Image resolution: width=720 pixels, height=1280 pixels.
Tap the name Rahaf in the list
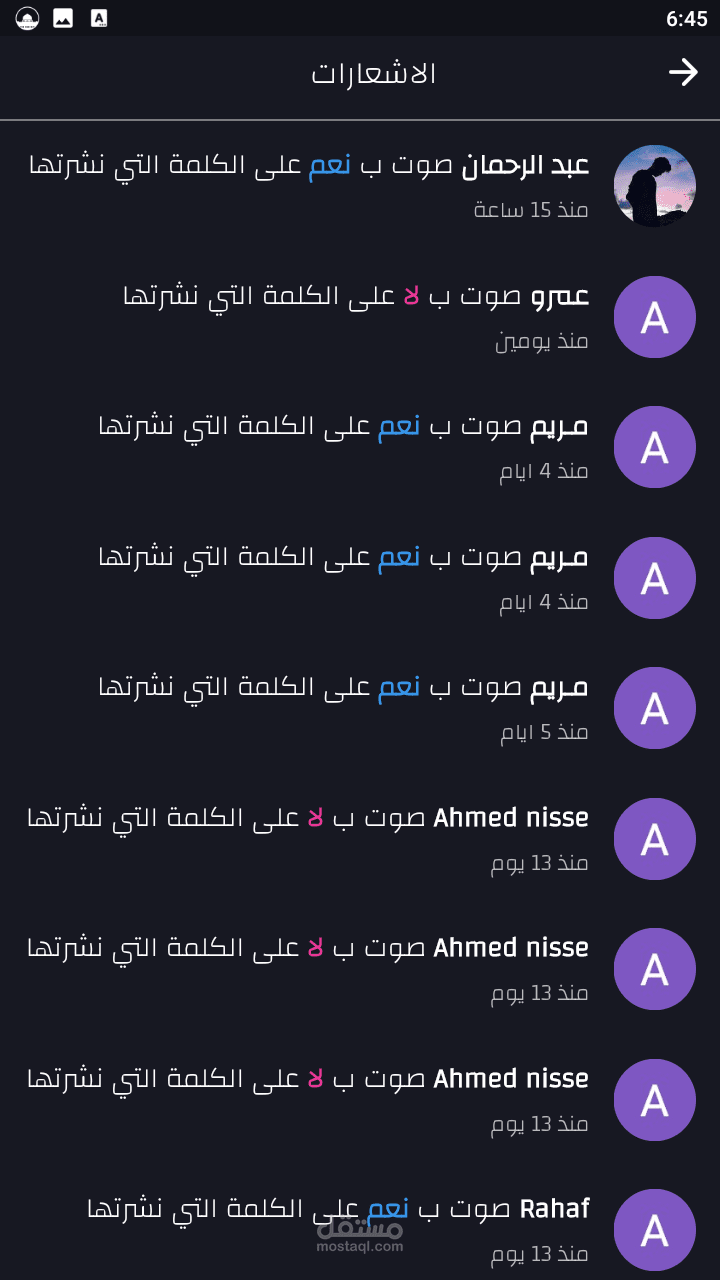(555, 1209)
